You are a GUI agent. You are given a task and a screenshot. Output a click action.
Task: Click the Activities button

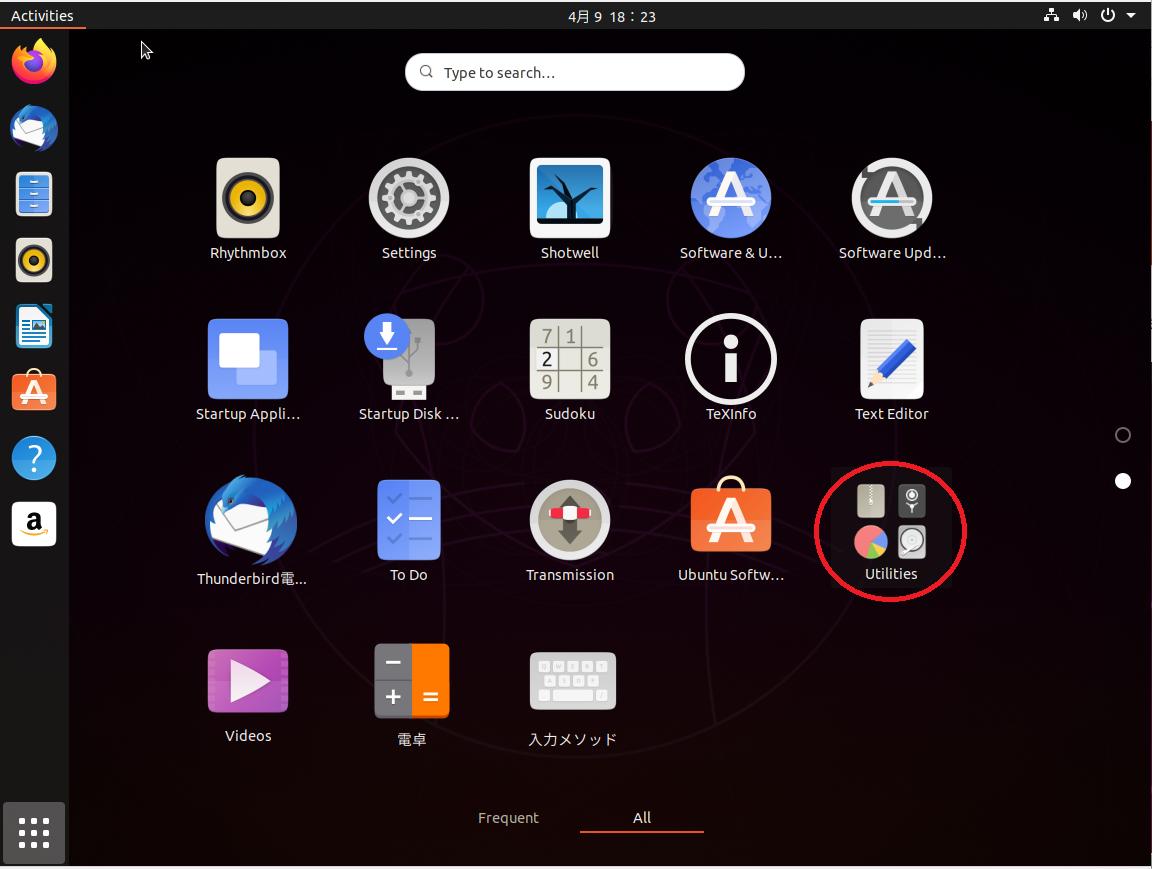pyautogui.click(x=42, y=15)
